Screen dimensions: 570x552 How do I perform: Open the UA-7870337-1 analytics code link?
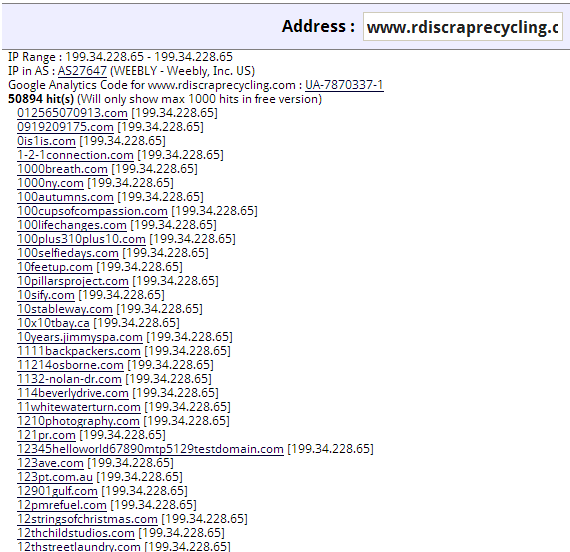[344, 85]
